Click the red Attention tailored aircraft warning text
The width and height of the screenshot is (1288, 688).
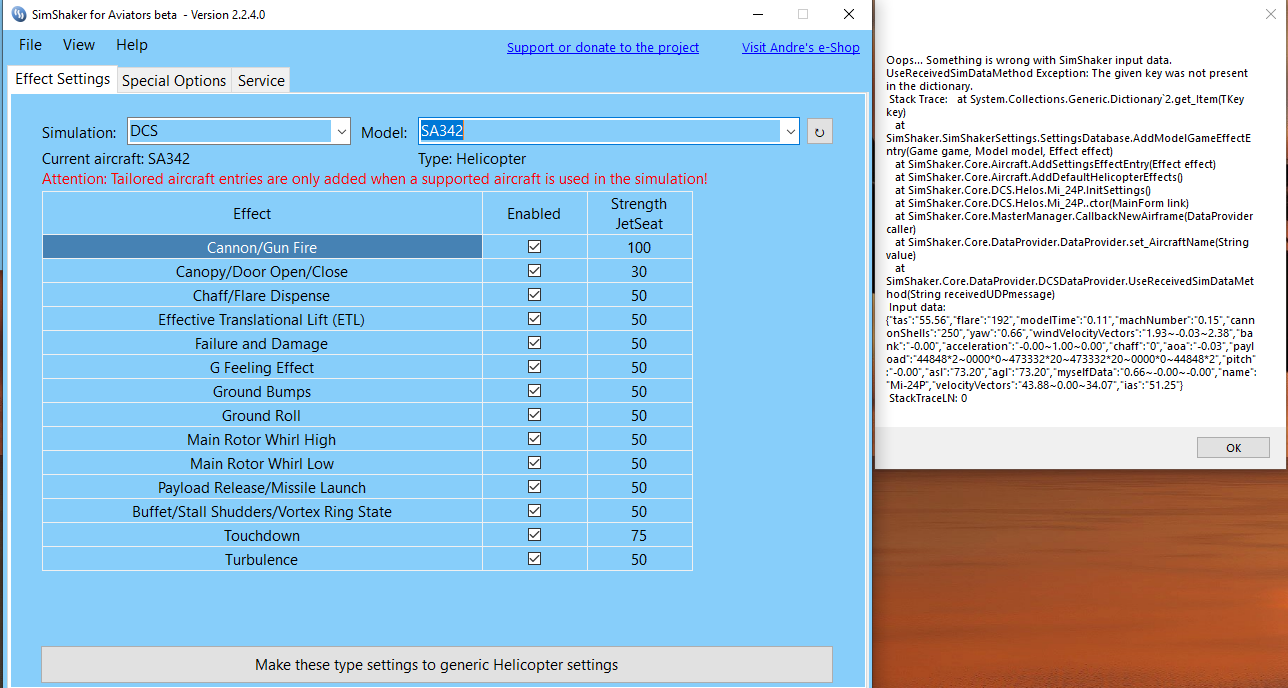tap(375, 179)
